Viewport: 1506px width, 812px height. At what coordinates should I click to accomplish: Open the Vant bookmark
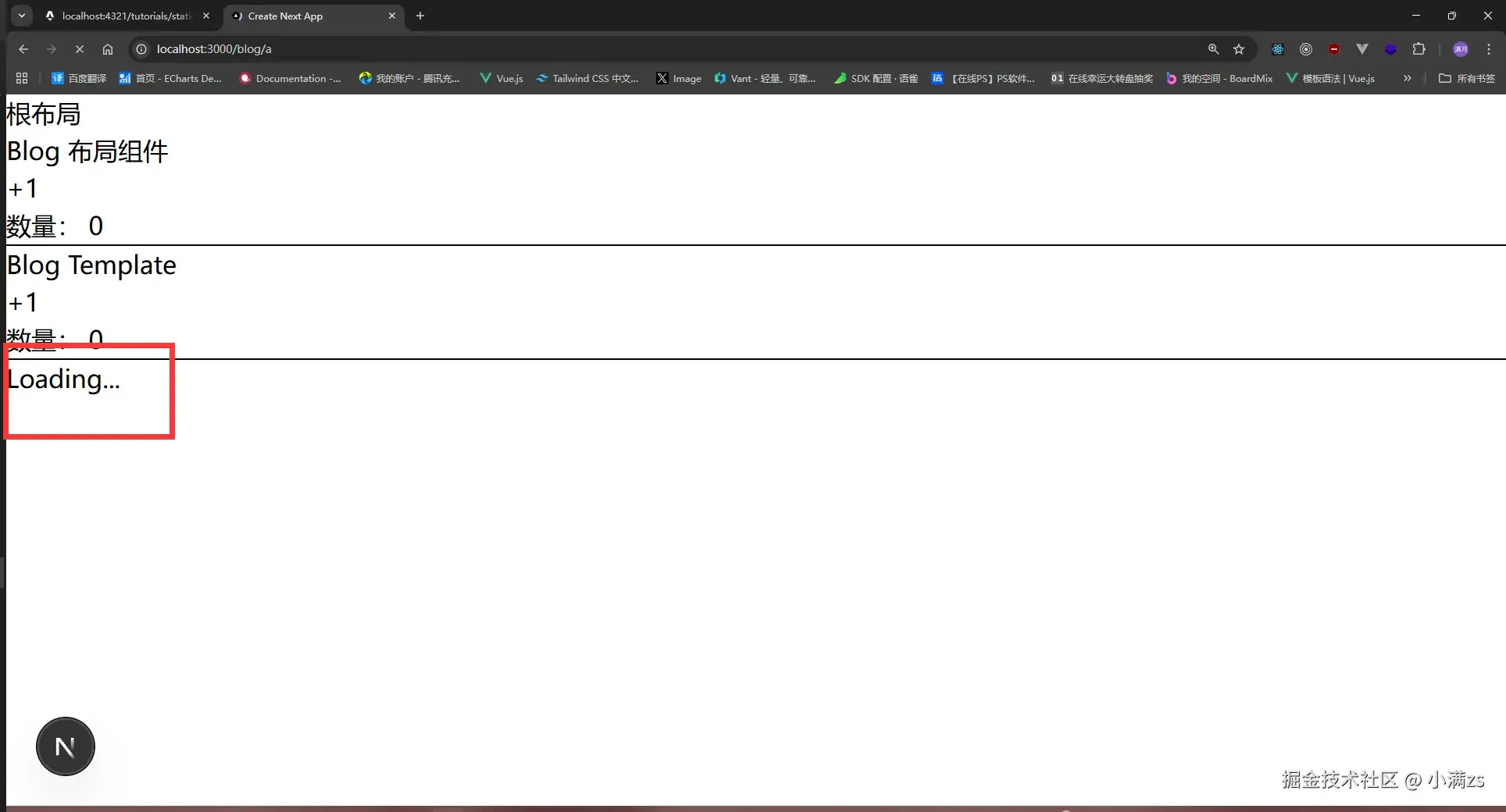(765, 78)
